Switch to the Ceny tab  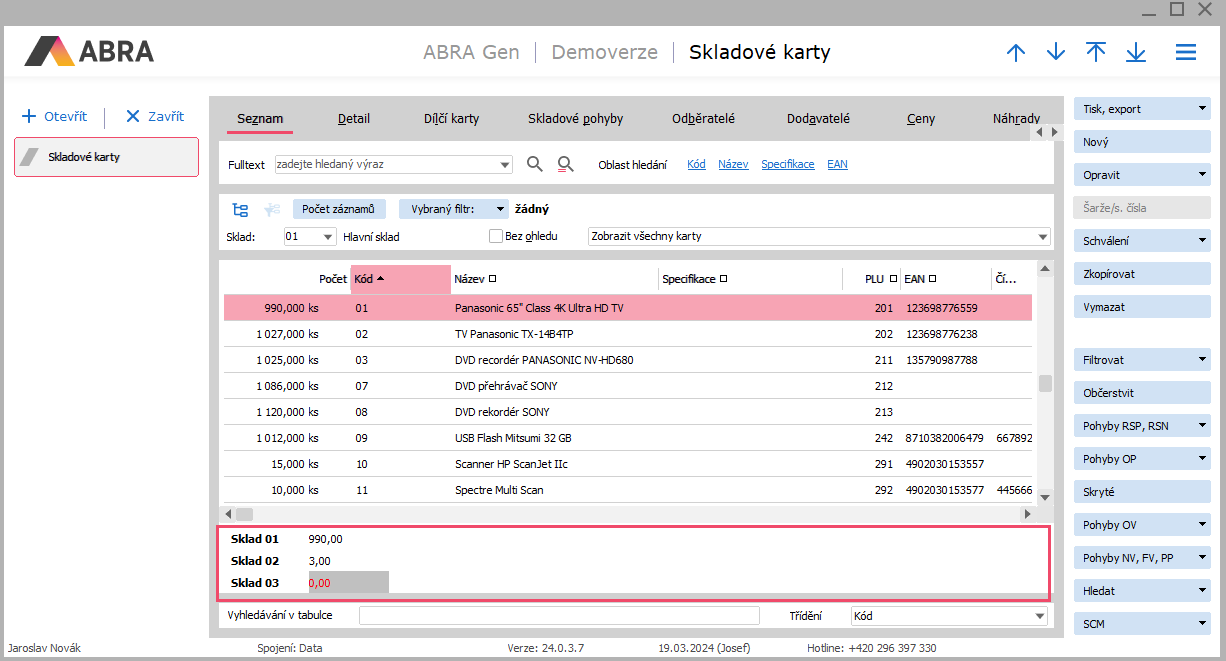[x=921, y=118]
